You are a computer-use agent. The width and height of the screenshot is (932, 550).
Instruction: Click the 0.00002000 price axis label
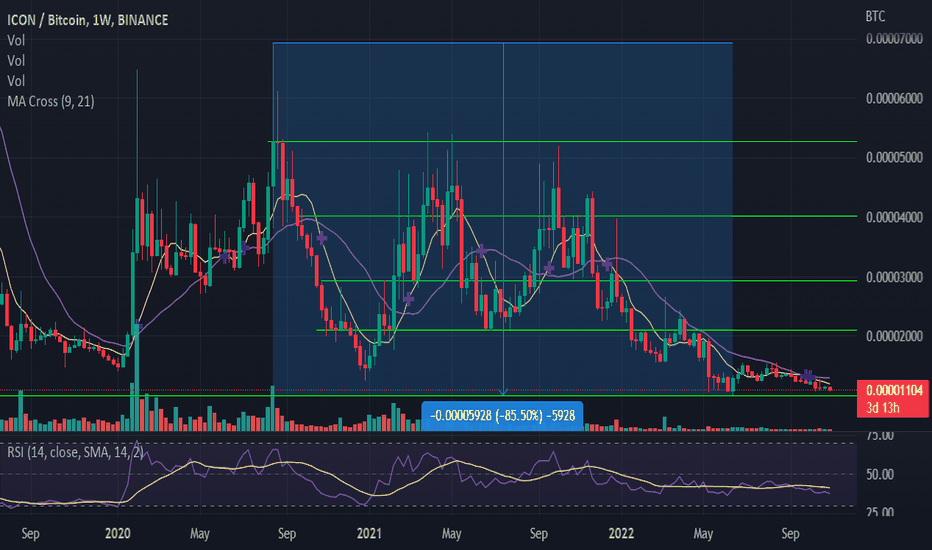click(894, 337)
